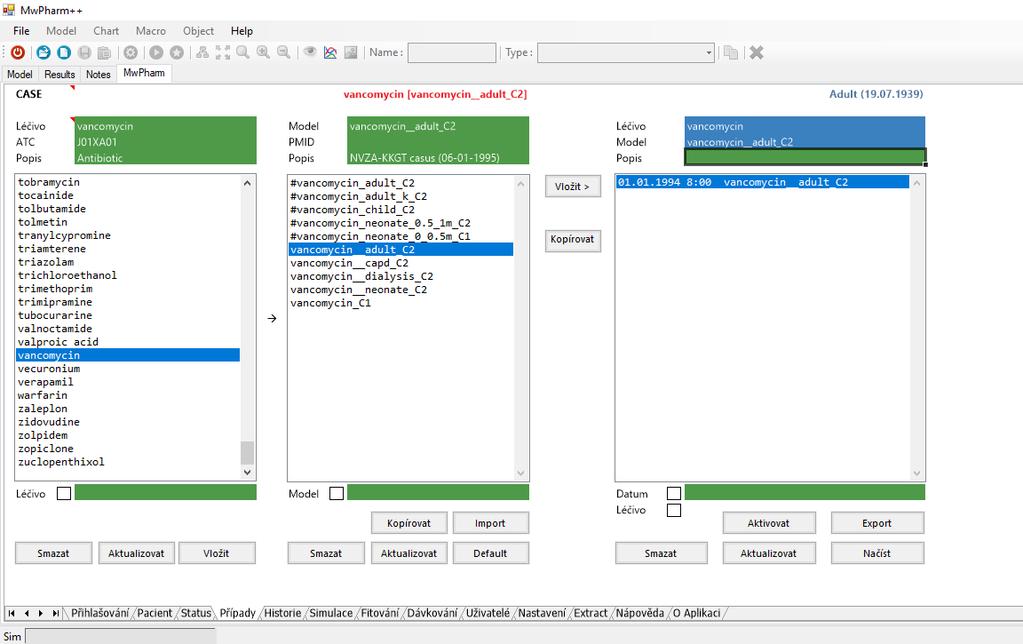Screen dimensions: 1023x644
Task: Go to previous sheet tab arrow
Action: click(x=26, y=613)
